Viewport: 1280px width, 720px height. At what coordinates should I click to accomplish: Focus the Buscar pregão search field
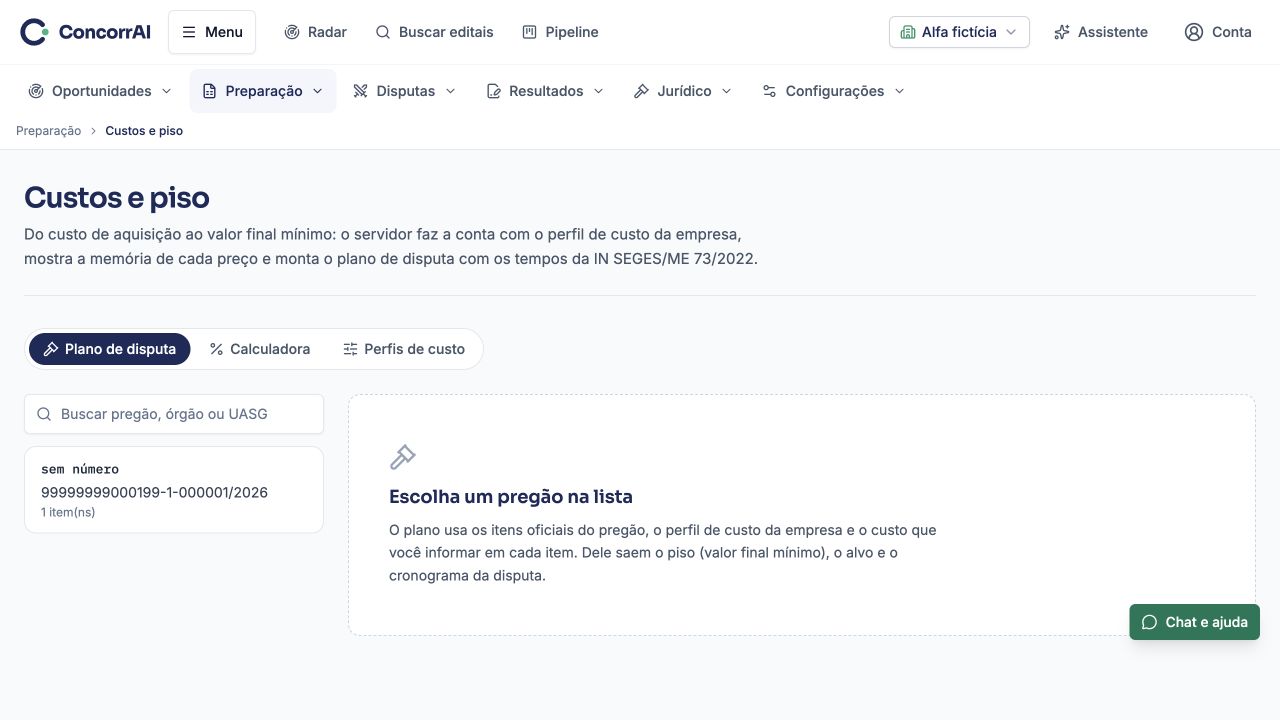(x=174, y=414)
